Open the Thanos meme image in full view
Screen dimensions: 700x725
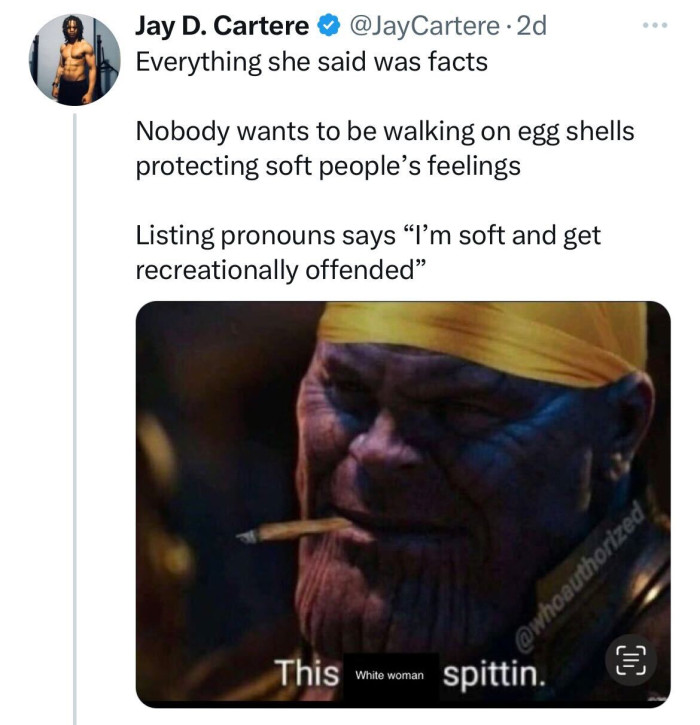403,504
